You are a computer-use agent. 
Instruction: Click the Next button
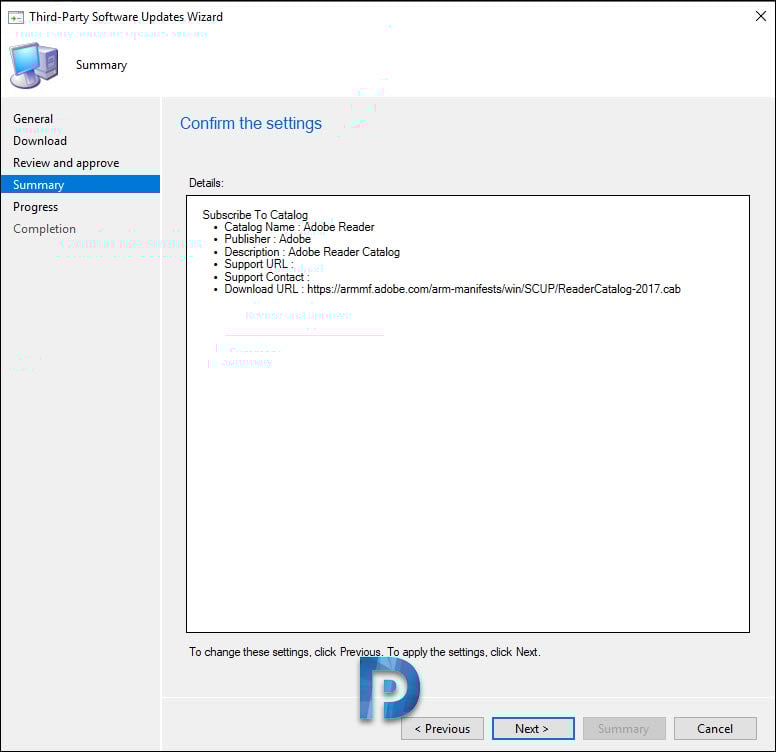[x=533, y=728]
